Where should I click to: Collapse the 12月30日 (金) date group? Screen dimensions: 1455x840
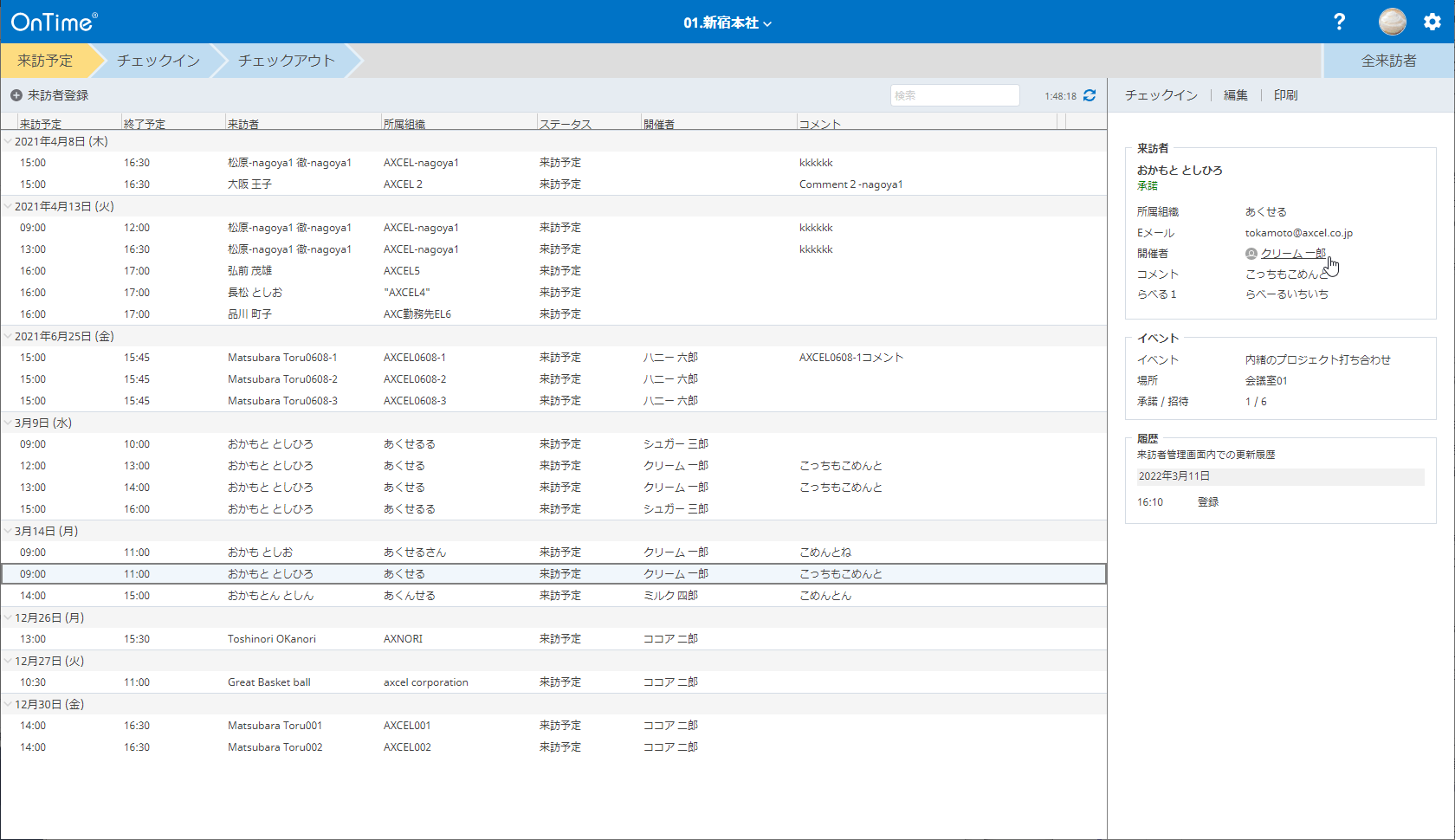point(8,704)
